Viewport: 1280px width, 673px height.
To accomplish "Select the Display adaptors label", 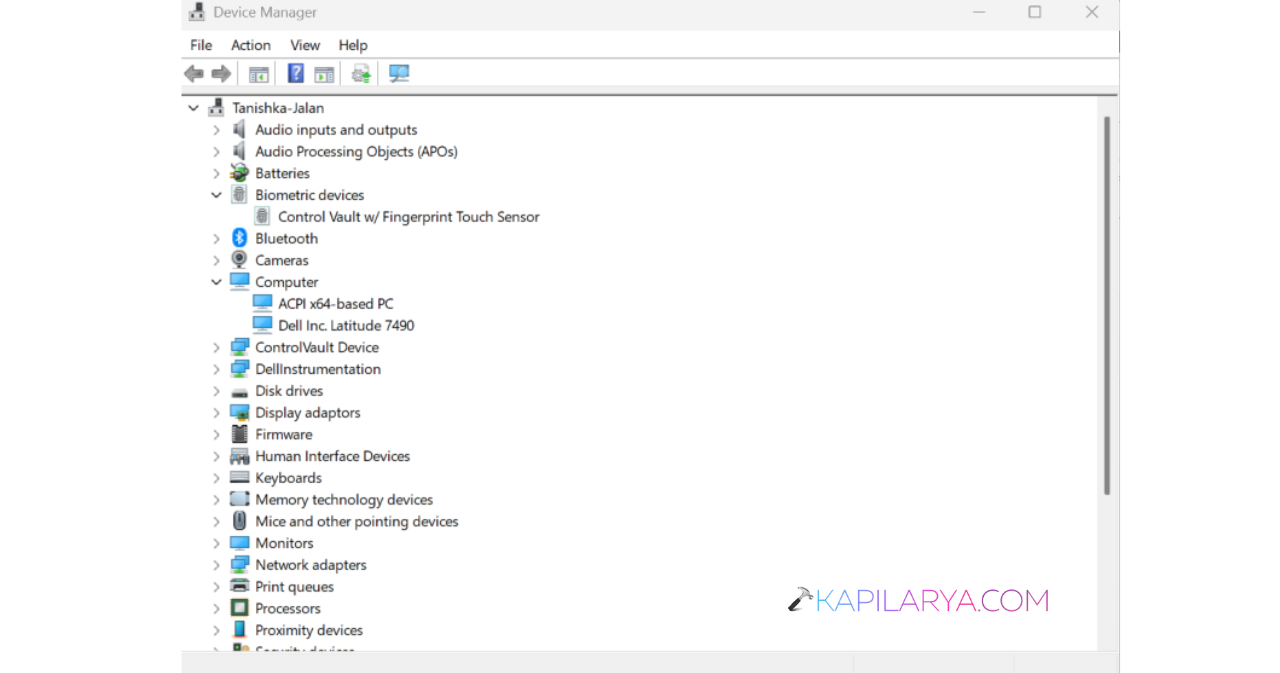I will click(308, 413).
